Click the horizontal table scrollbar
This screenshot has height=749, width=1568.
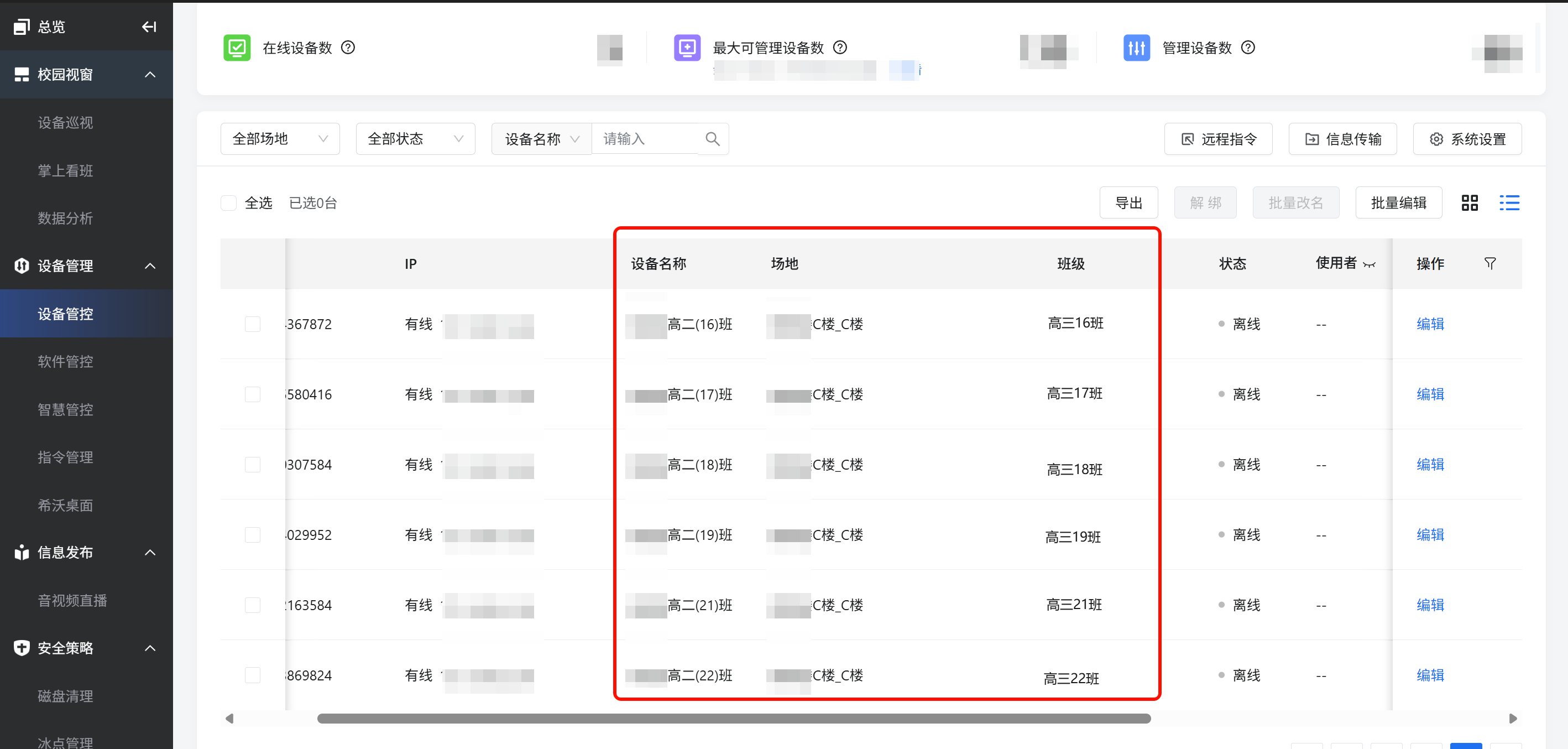pyautogui.click(x=734, y=719)
